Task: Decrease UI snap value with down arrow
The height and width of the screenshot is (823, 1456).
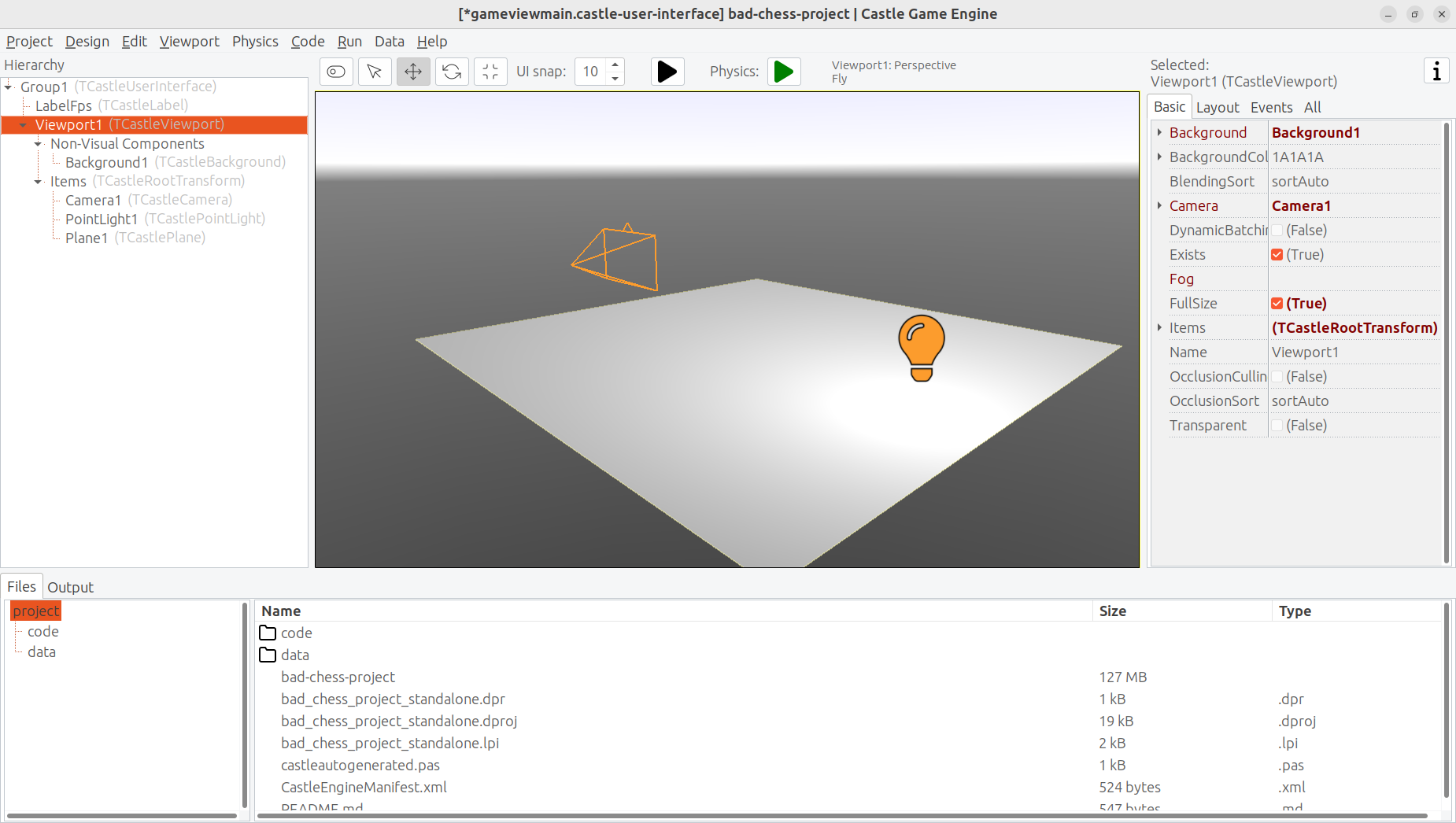Action: (x=615, y=79)
